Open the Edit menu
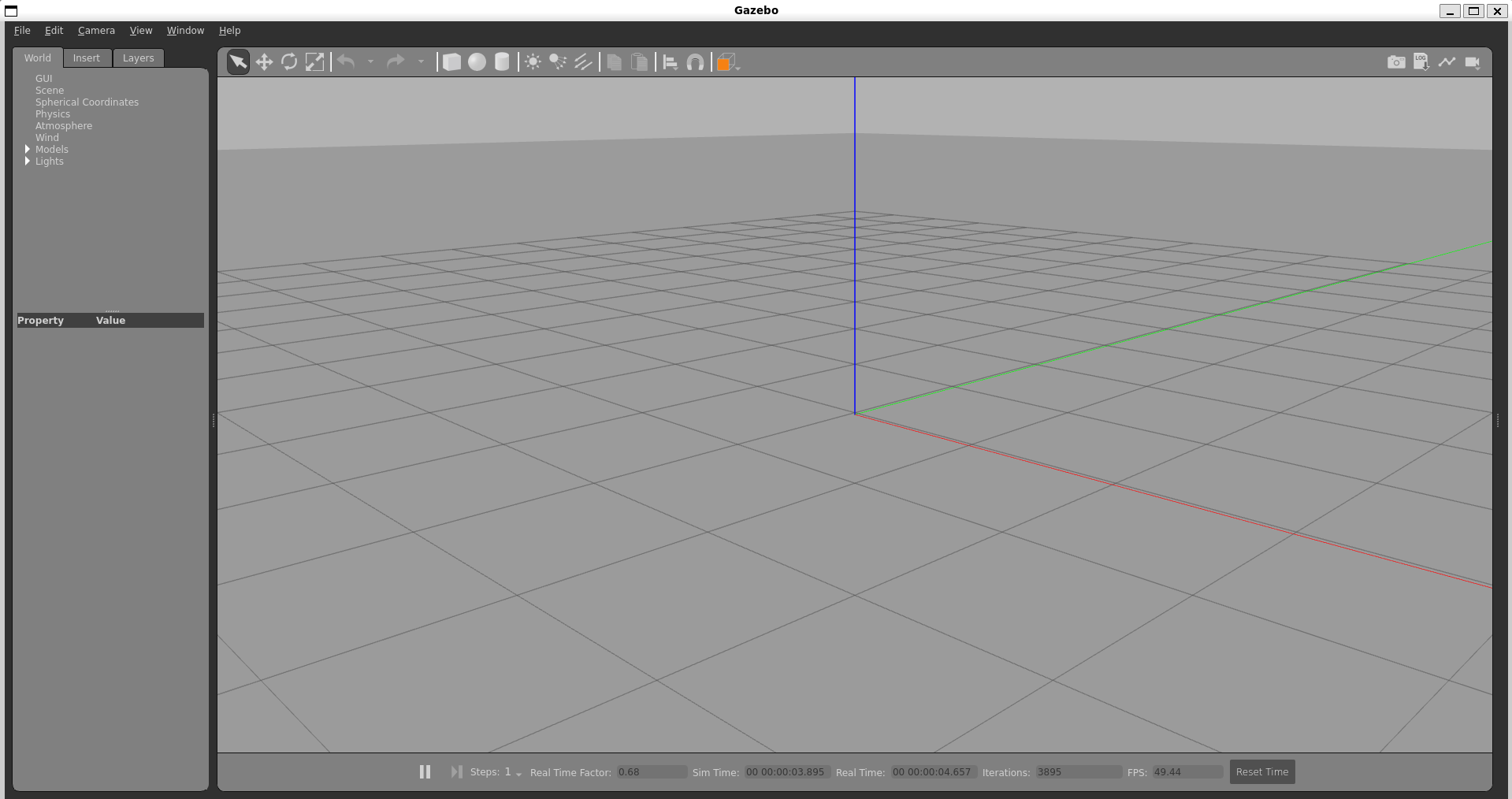1512x799 pixels. [x=54, y=30]
